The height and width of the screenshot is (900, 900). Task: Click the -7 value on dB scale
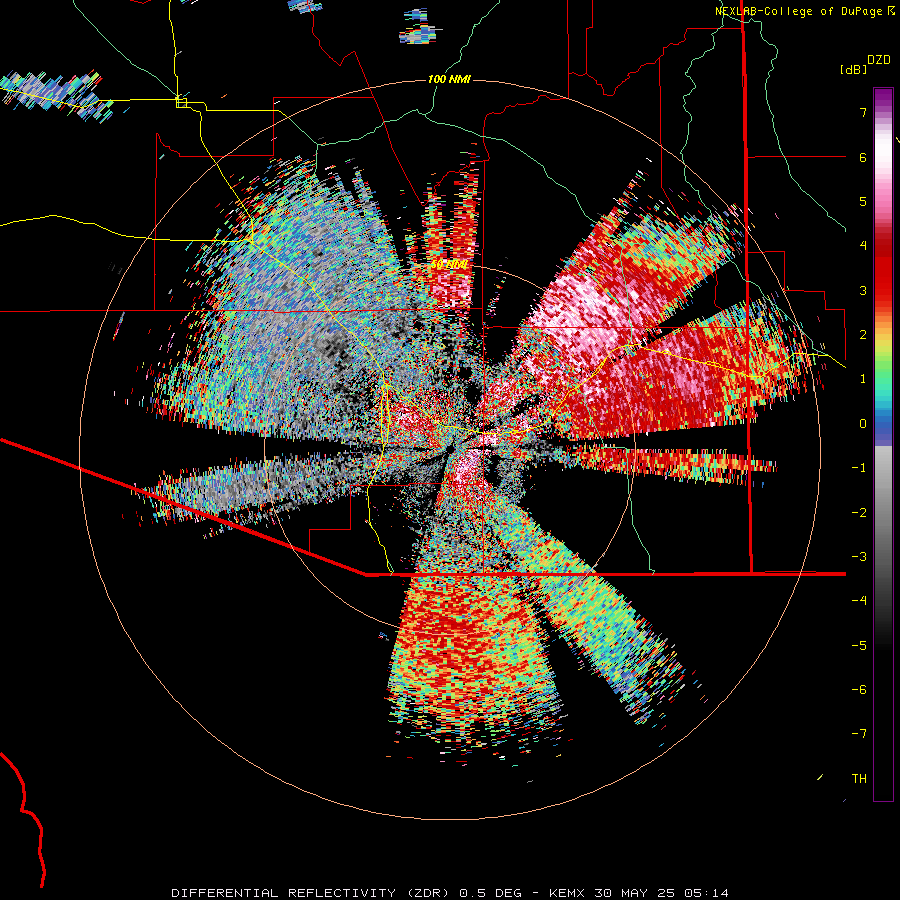pos(859,734)
